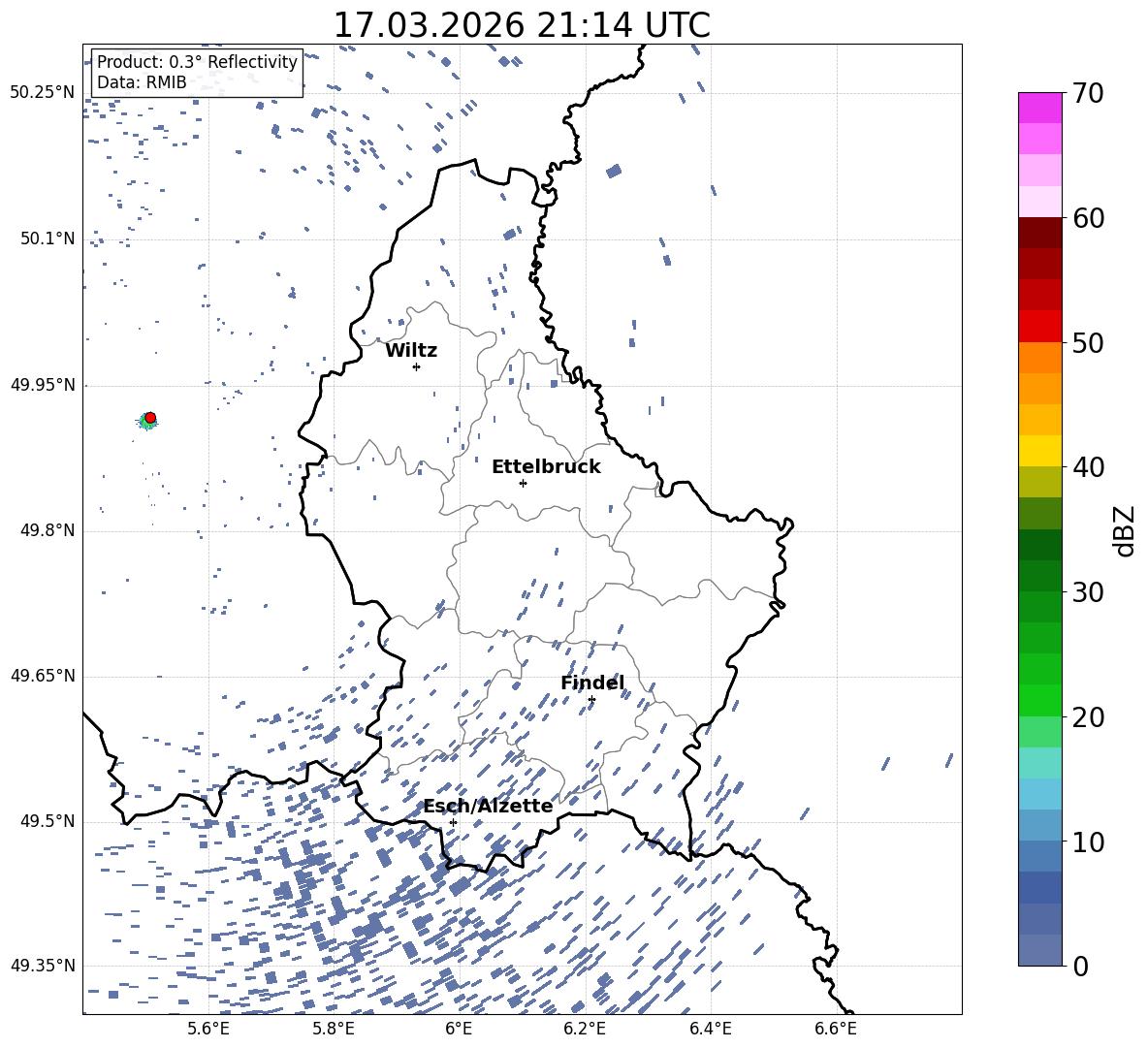
Task: Click the colorbar tick label 40
Action: coord(1088,467)
